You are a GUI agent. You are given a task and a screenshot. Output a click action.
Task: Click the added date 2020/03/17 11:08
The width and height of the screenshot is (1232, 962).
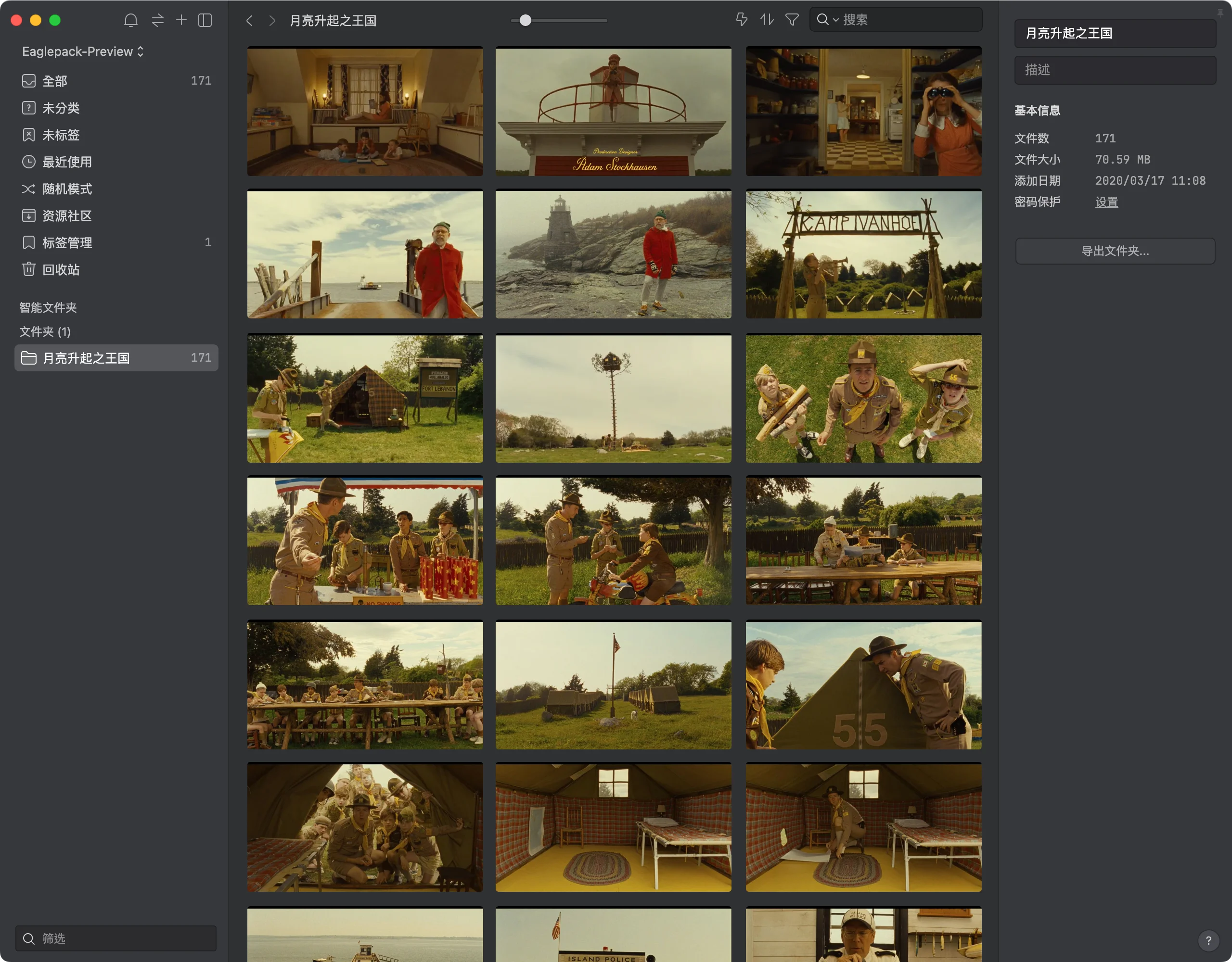tap(1150, 180)
